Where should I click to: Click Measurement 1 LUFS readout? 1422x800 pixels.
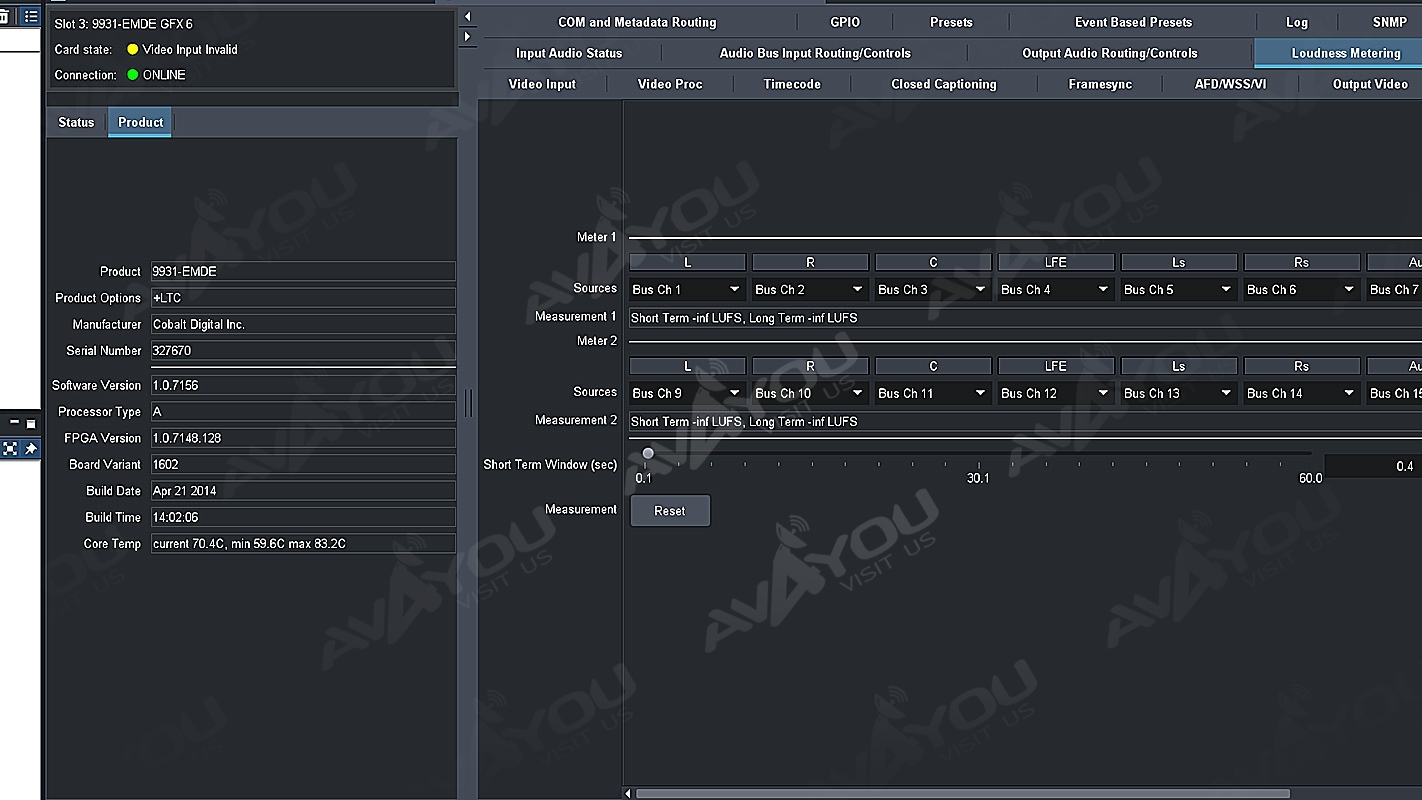(1025, 318)
